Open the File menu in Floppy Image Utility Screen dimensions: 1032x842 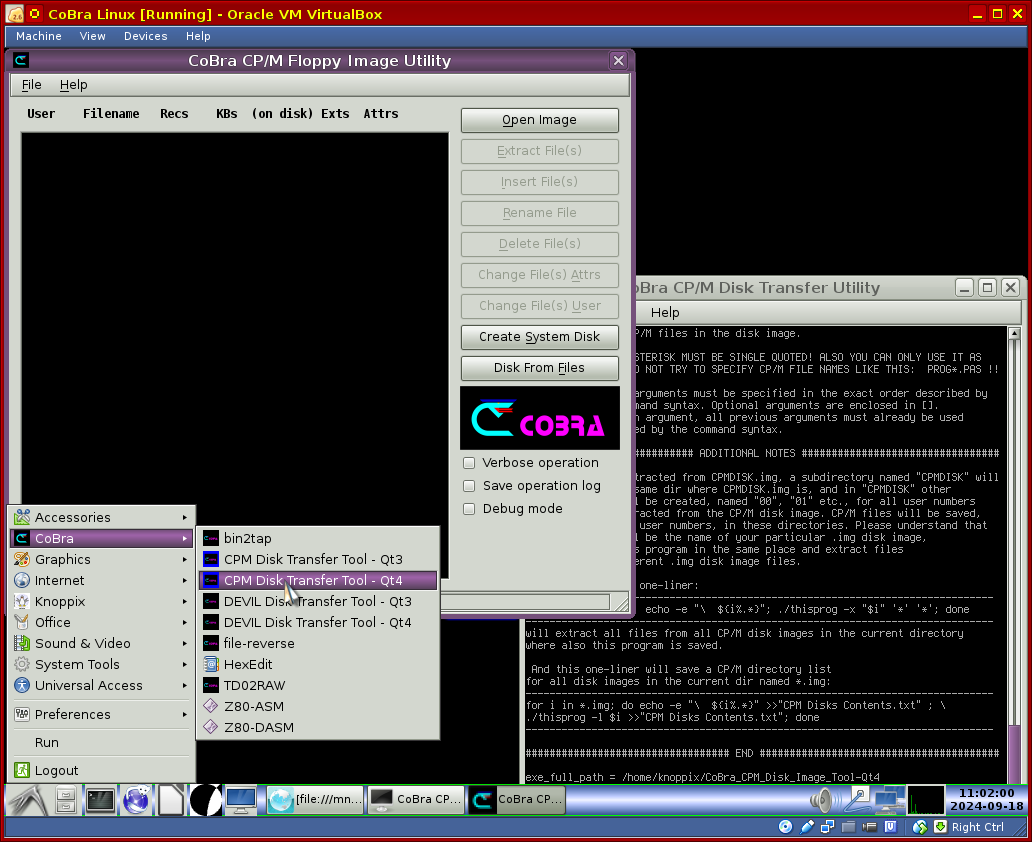tap(31, 85)
